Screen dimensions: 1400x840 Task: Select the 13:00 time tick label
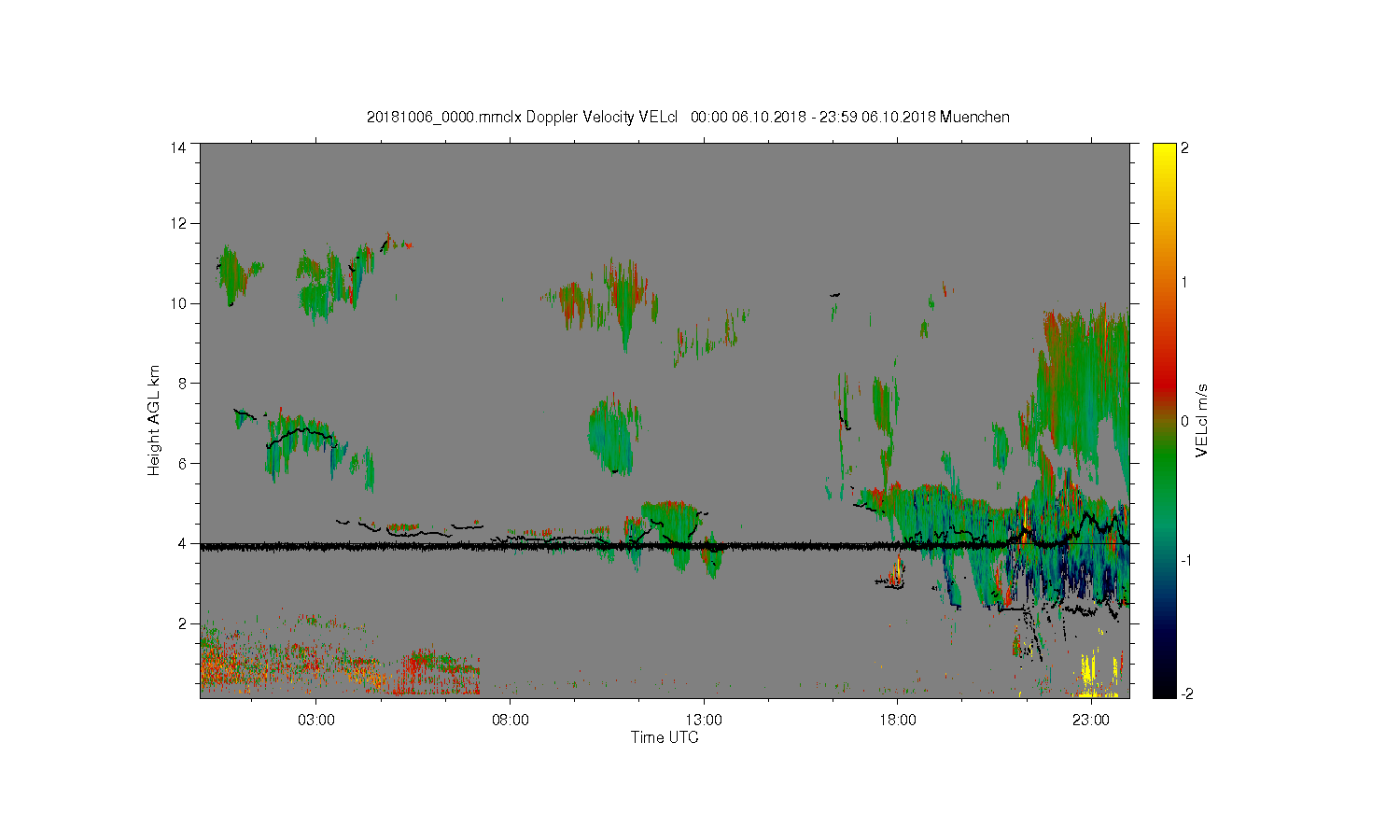click(704, 720)
